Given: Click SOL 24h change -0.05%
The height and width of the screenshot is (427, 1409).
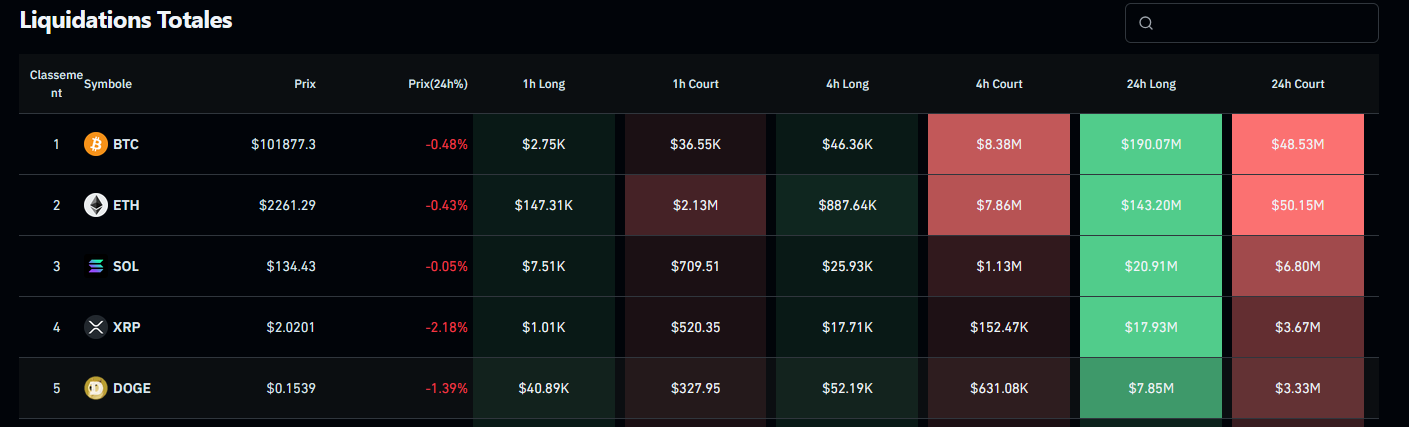Looking at the screenshot, I should coord(446,266).
